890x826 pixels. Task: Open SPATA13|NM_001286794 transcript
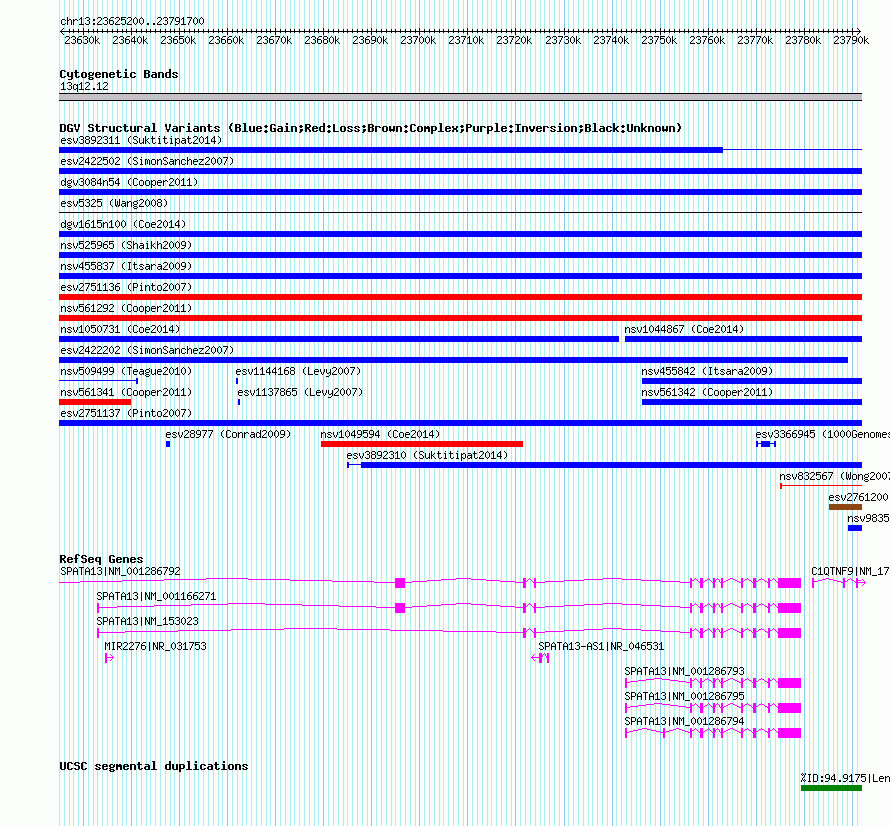point(713,732)
